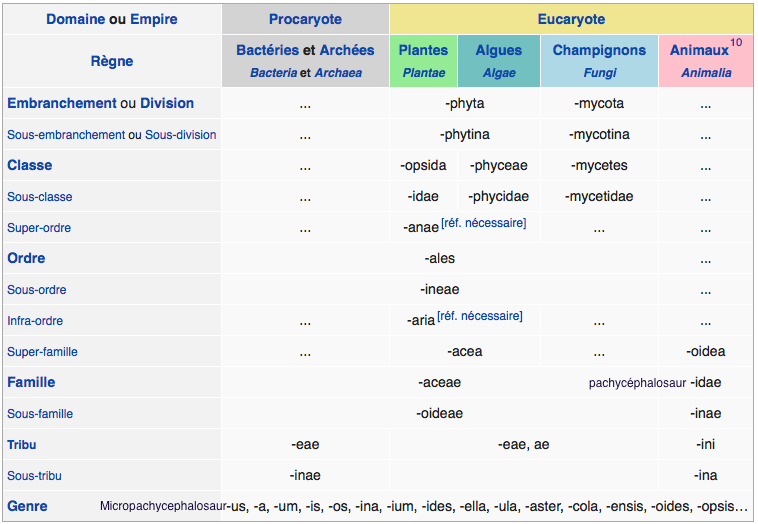Click the Genre link in last row
This screenshot has height=524, width=758.
click(27, 506)
